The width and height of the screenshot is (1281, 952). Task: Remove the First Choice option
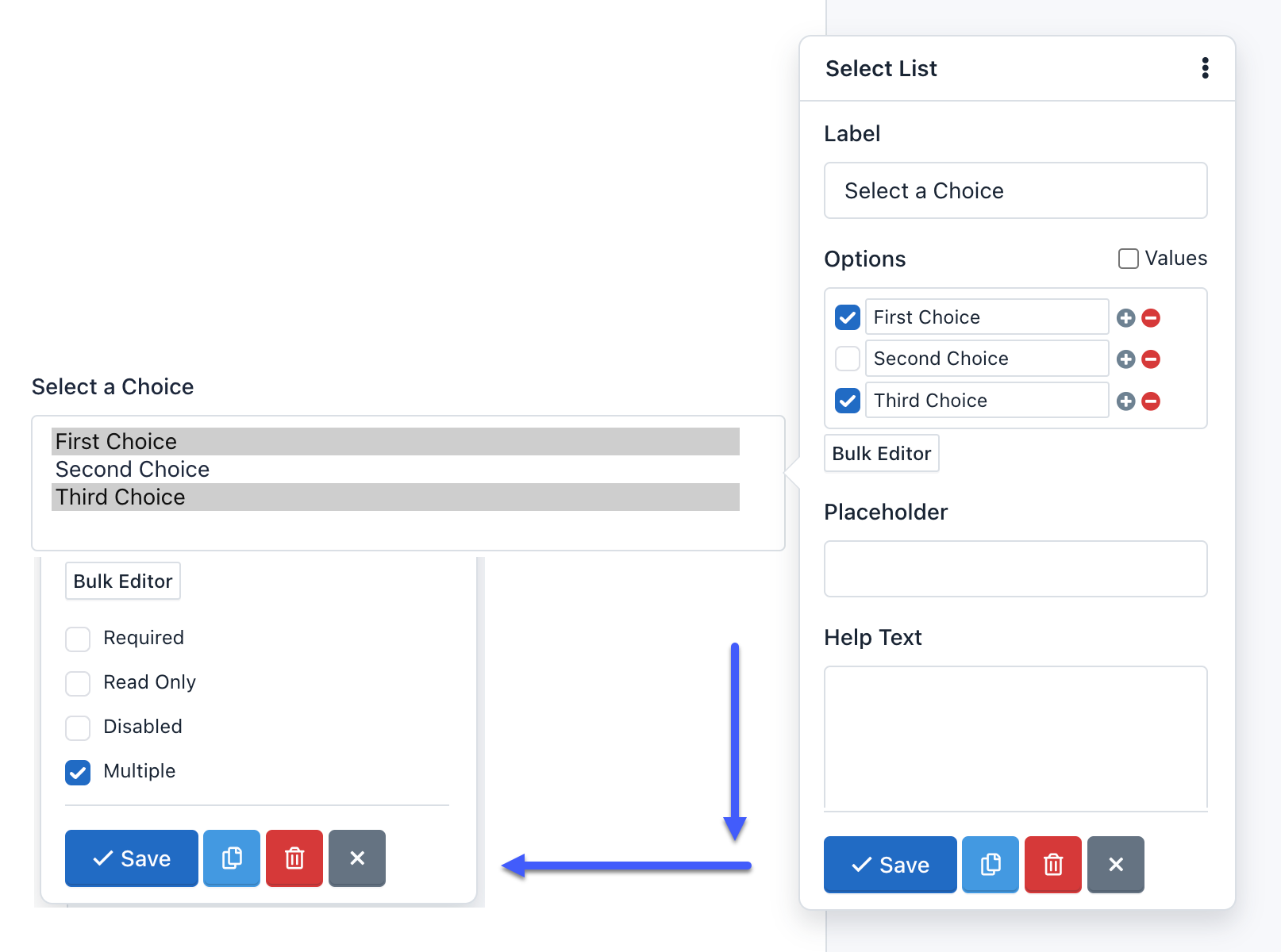coord(1150,317)
